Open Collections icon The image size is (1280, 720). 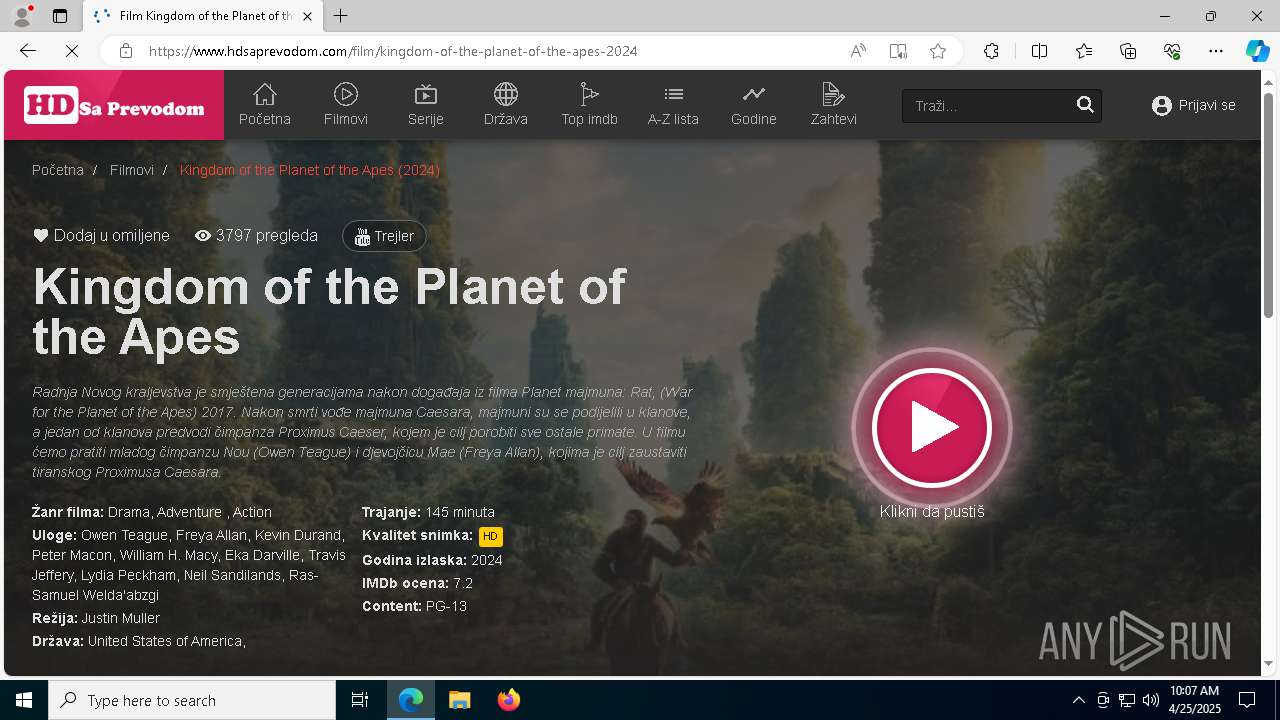point(1128,51)
